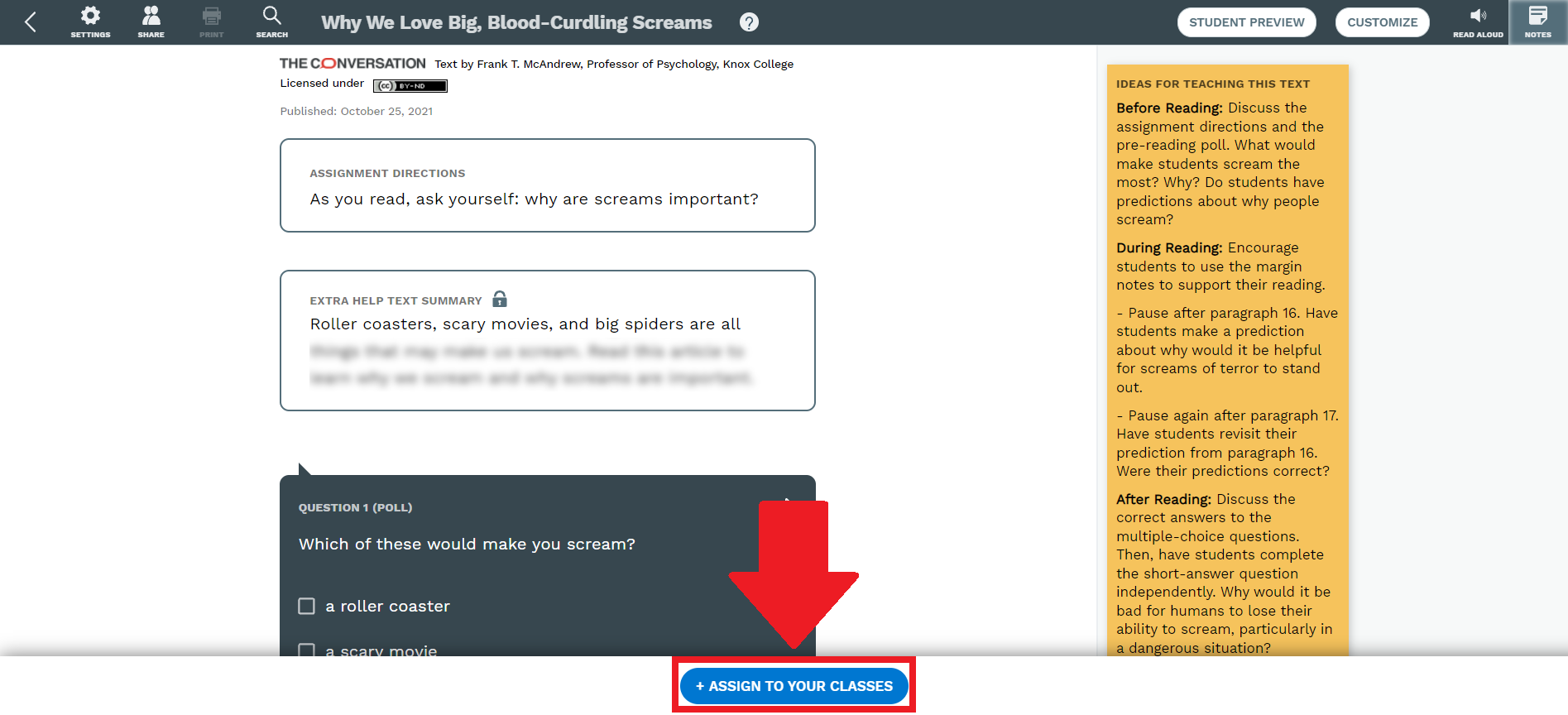The width and height of the screenshot is (1568, 715).
Task: Open the Search tool
Action: tap(271, 22)
